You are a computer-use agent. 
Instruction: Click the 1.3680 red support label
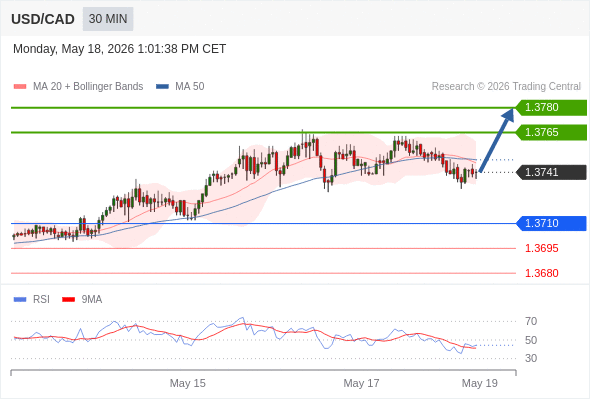tap(541, 273)
